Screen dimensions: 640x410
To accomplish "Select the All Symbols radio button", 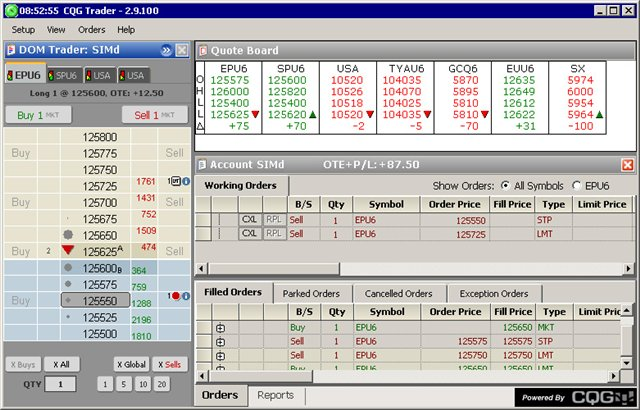I will click(505, 186).
